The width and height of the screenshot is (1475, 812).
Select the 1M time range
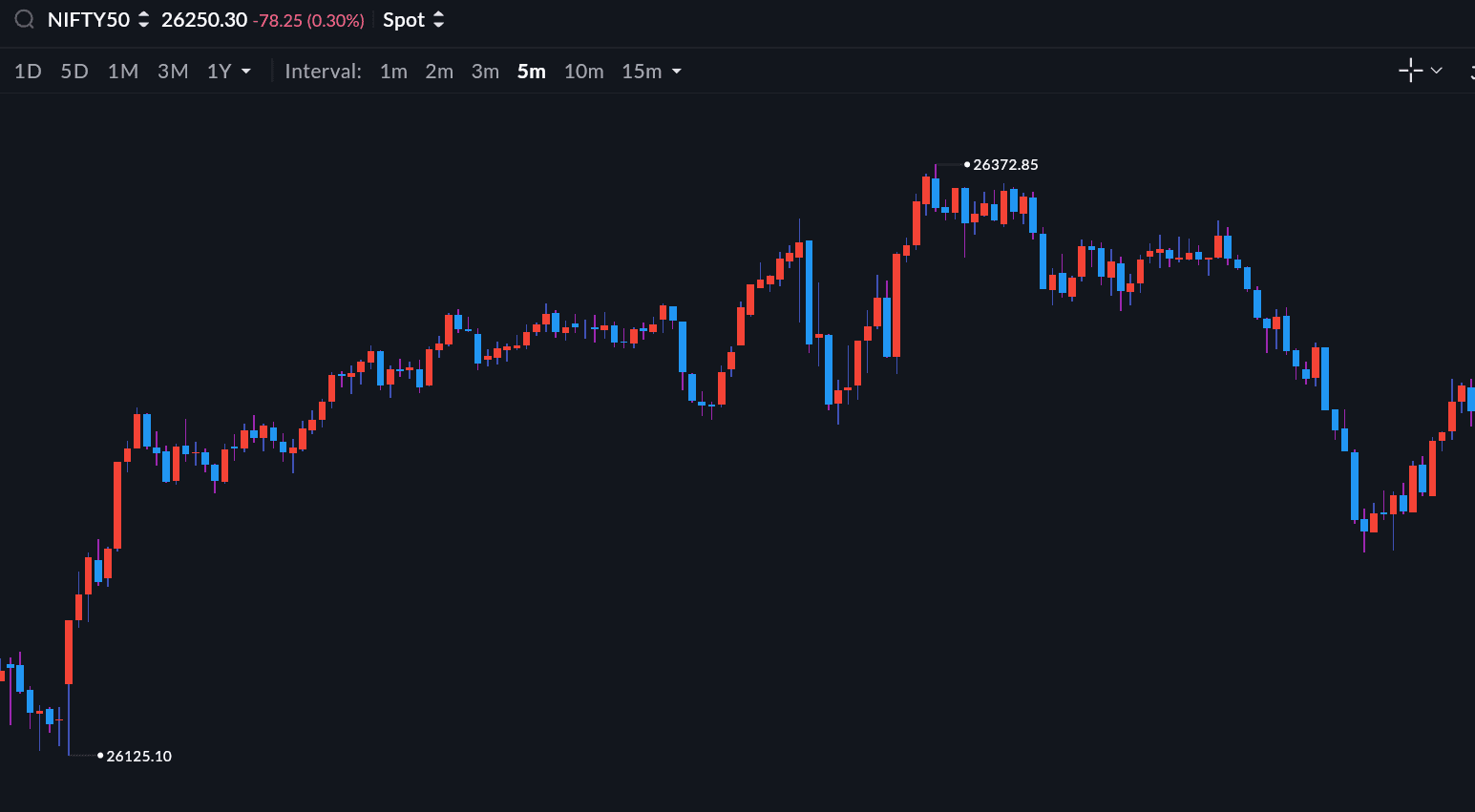[x=123, y=72]
